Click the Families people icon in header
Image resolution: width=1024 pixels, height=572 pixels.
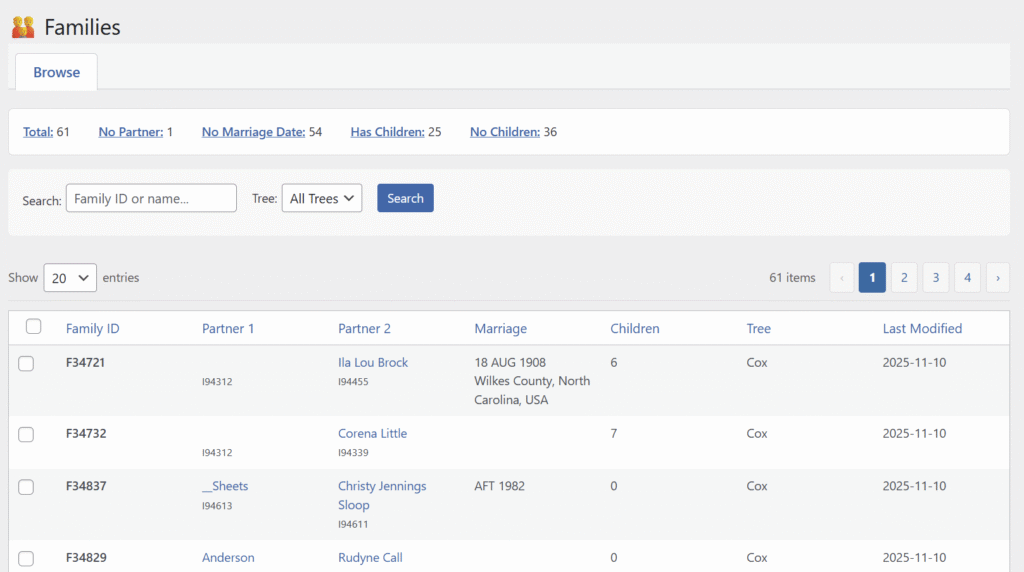point(23,27)
